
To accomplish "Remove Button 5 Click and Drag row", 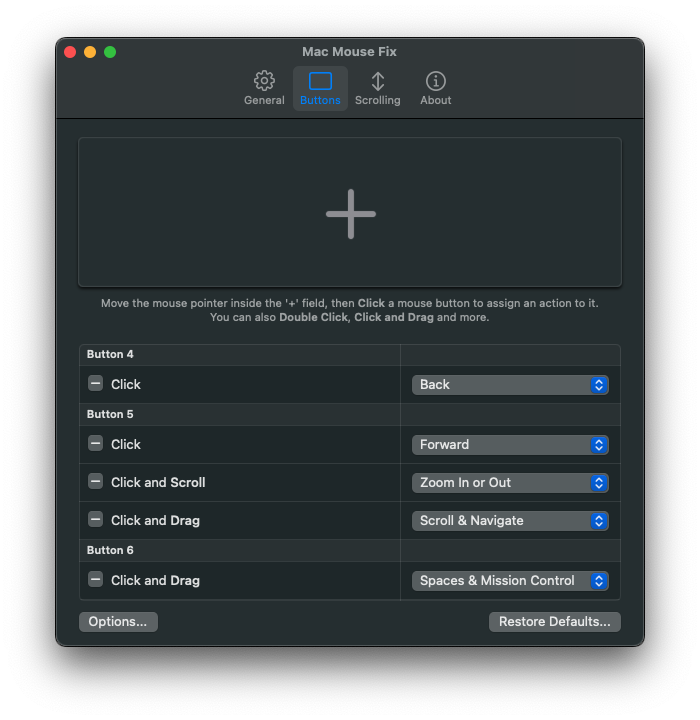I will [95, 519].
